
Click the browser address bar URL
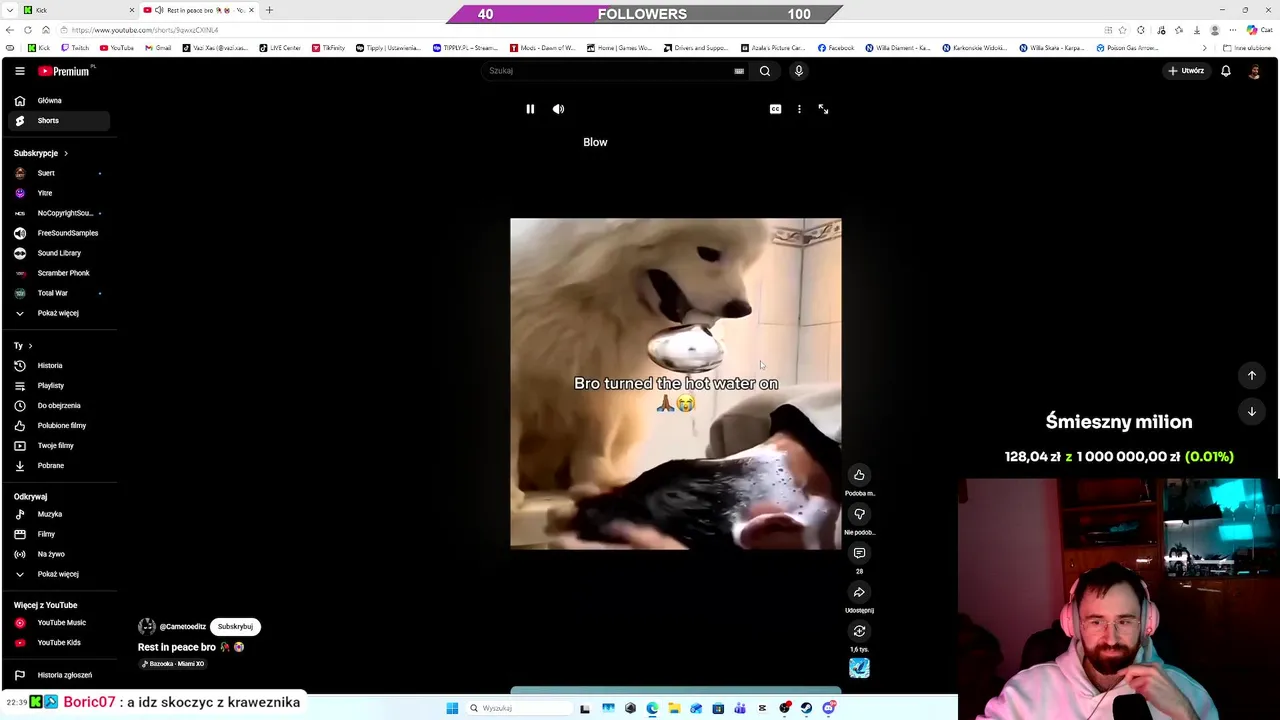tap(144, 30)
